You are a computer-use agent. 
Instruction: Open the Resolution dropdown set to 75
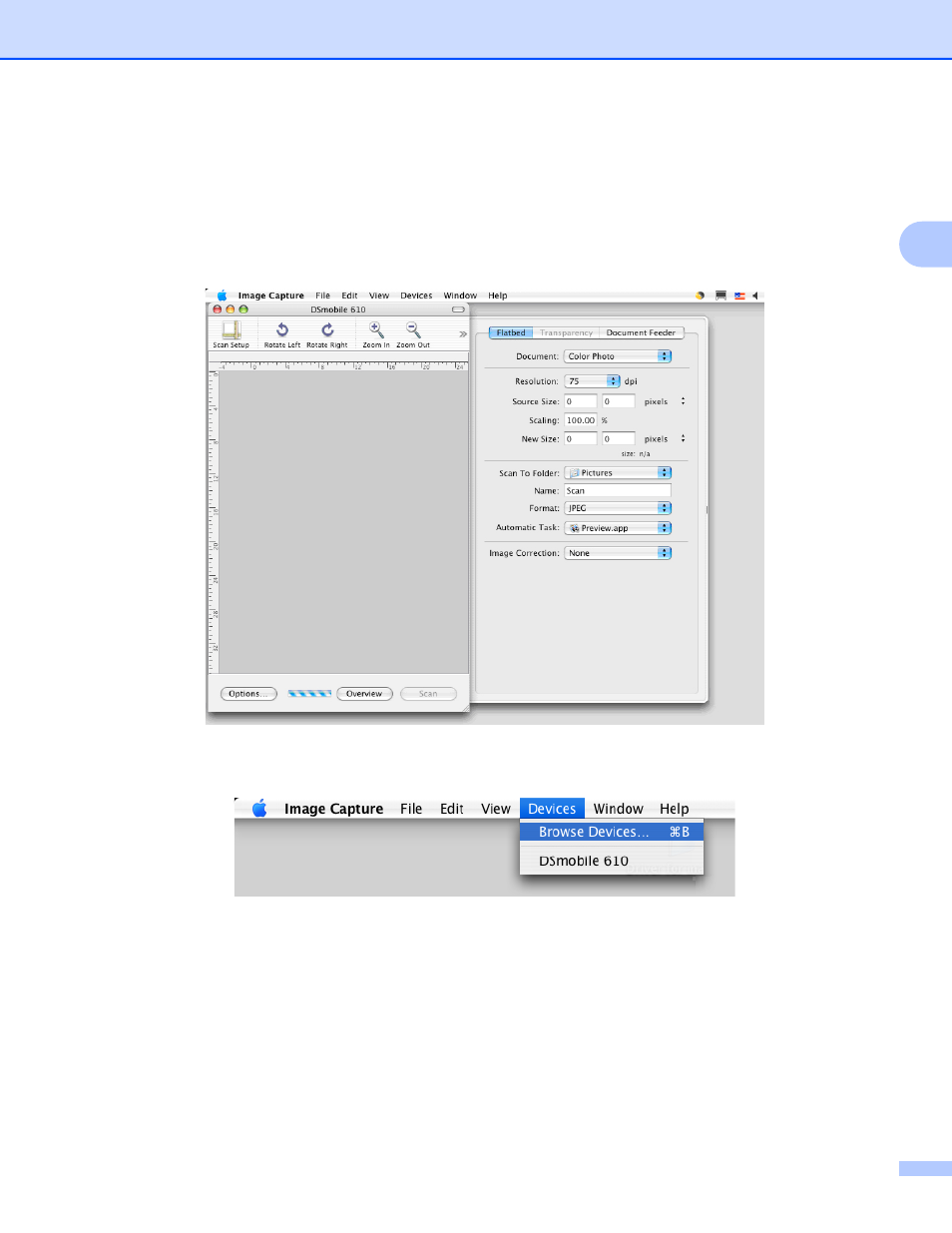click(x=593, y=381)
